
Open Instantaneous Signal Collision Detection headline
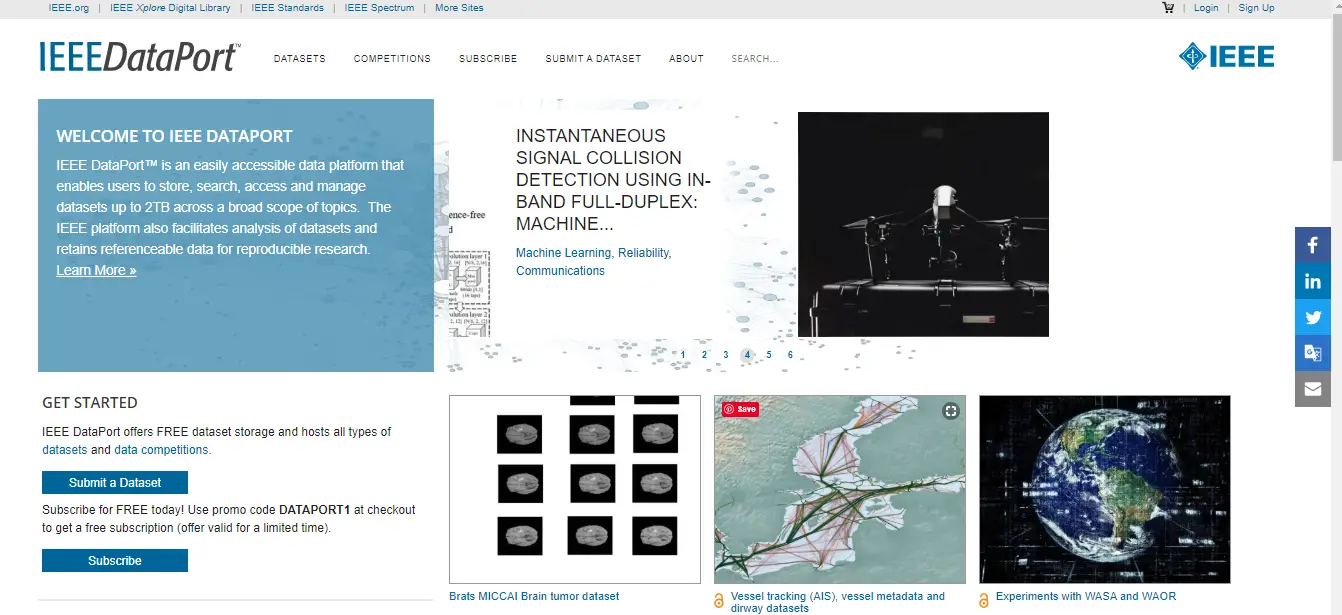tap(613, 180)
